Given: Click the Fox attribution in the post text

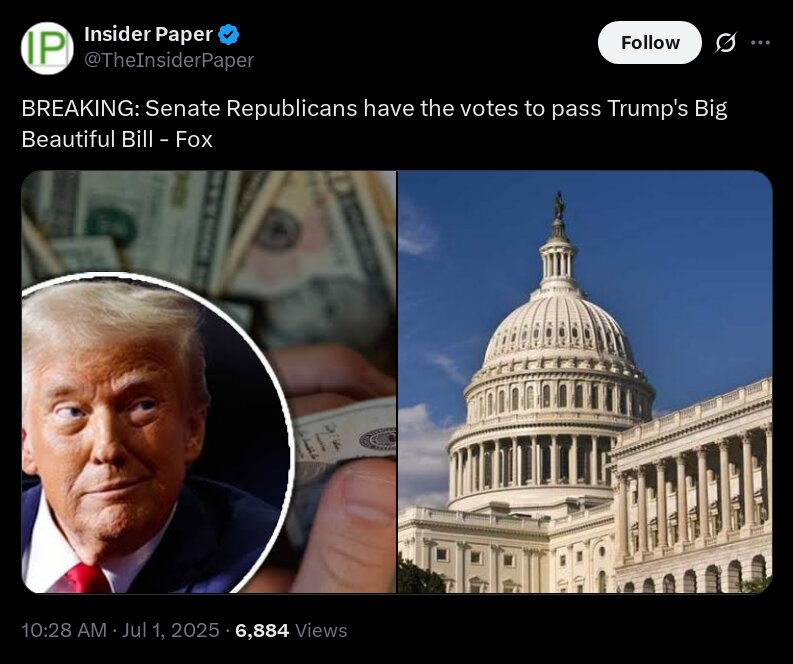Looking at the screenshot, I should (194, 139).
